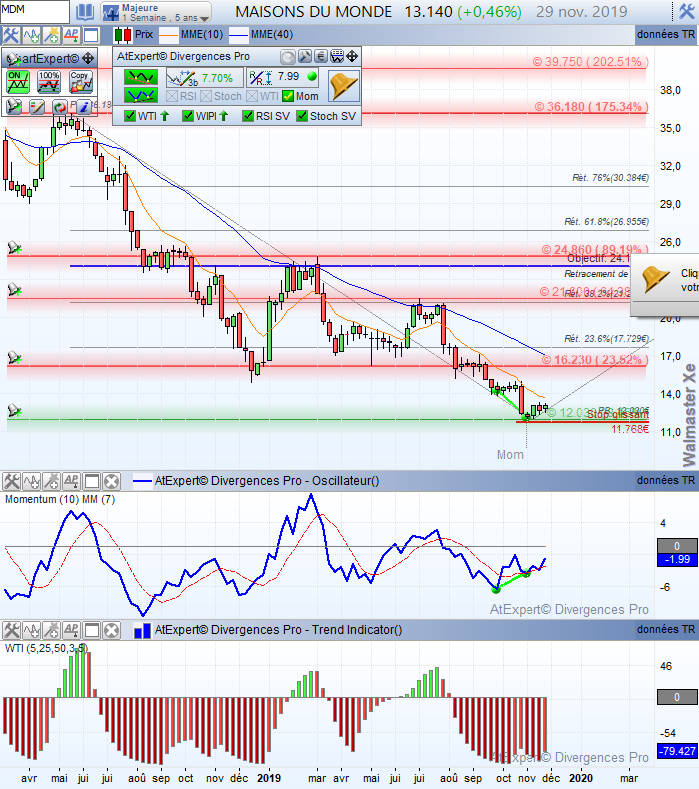Uncheck the WTI arrow checkbox
The height and width of the screenshot is (789, 699).
click(130, 116)
